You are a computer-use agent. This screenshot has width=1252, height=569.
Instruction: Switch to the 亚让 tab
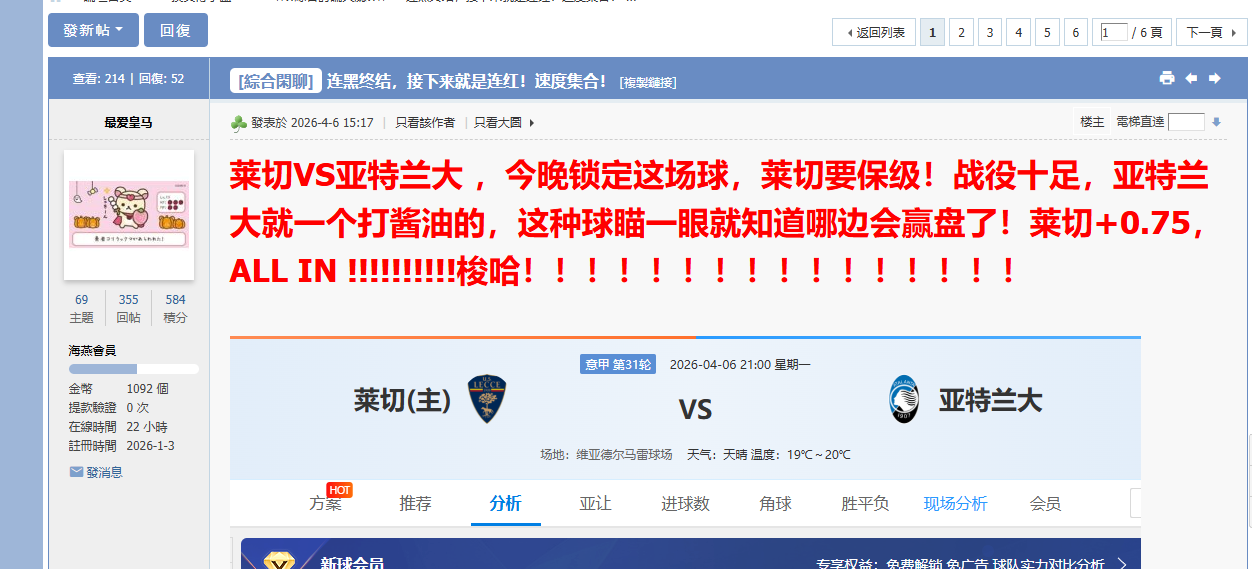(595, 504)
